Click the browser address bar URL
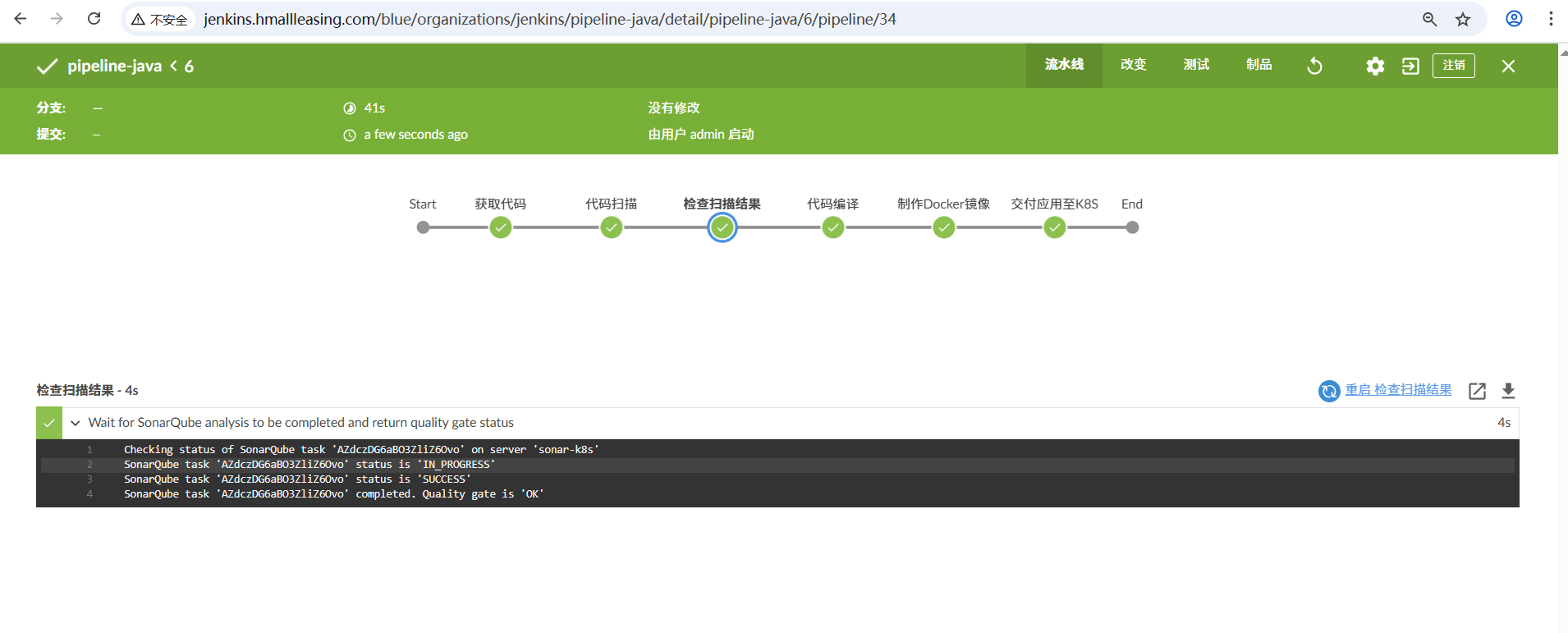The width and height of the screenshot is (1568, 633). coord(550,19)
